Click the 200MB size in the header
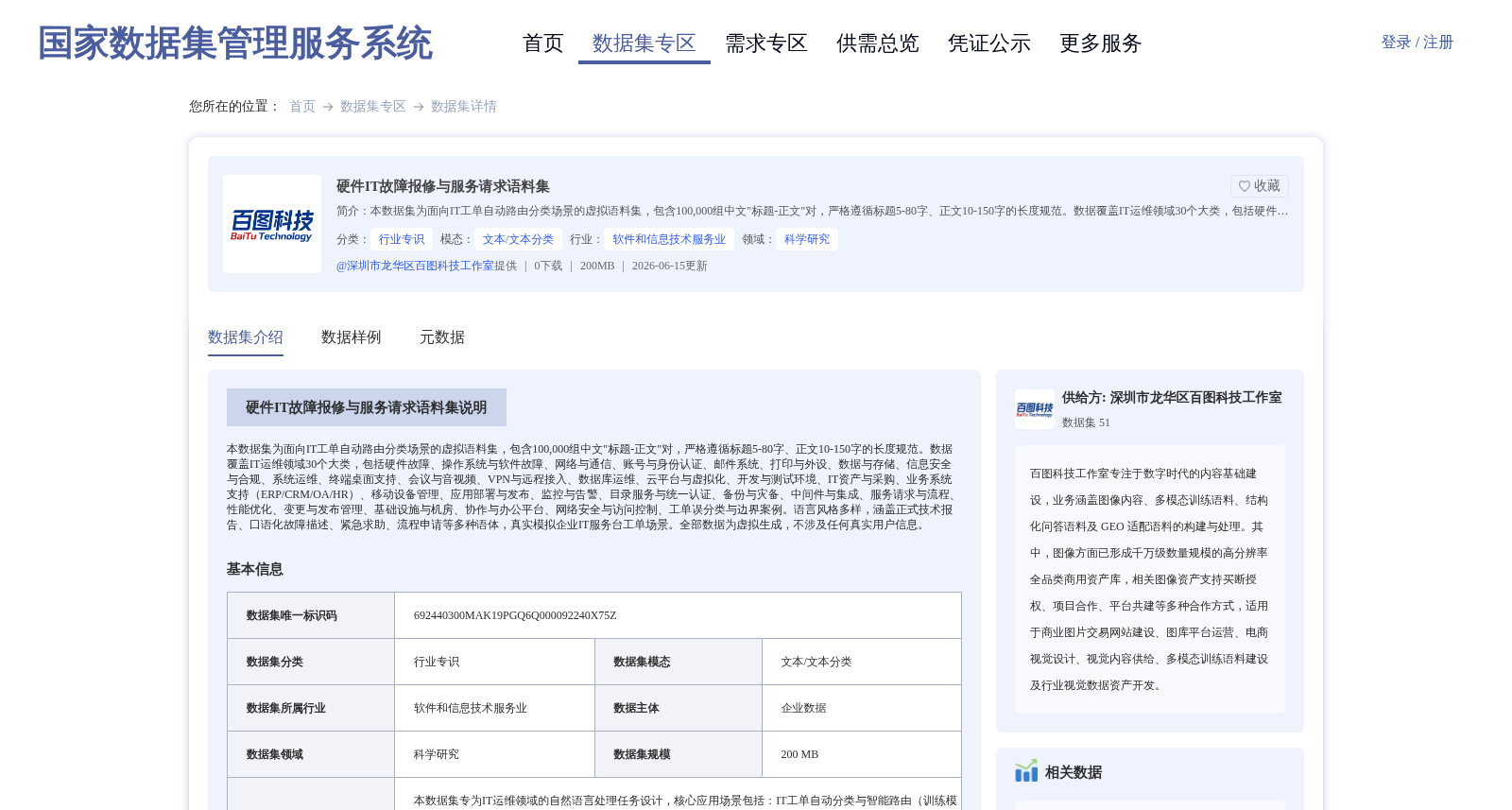1512x810 pixels. 597,266
